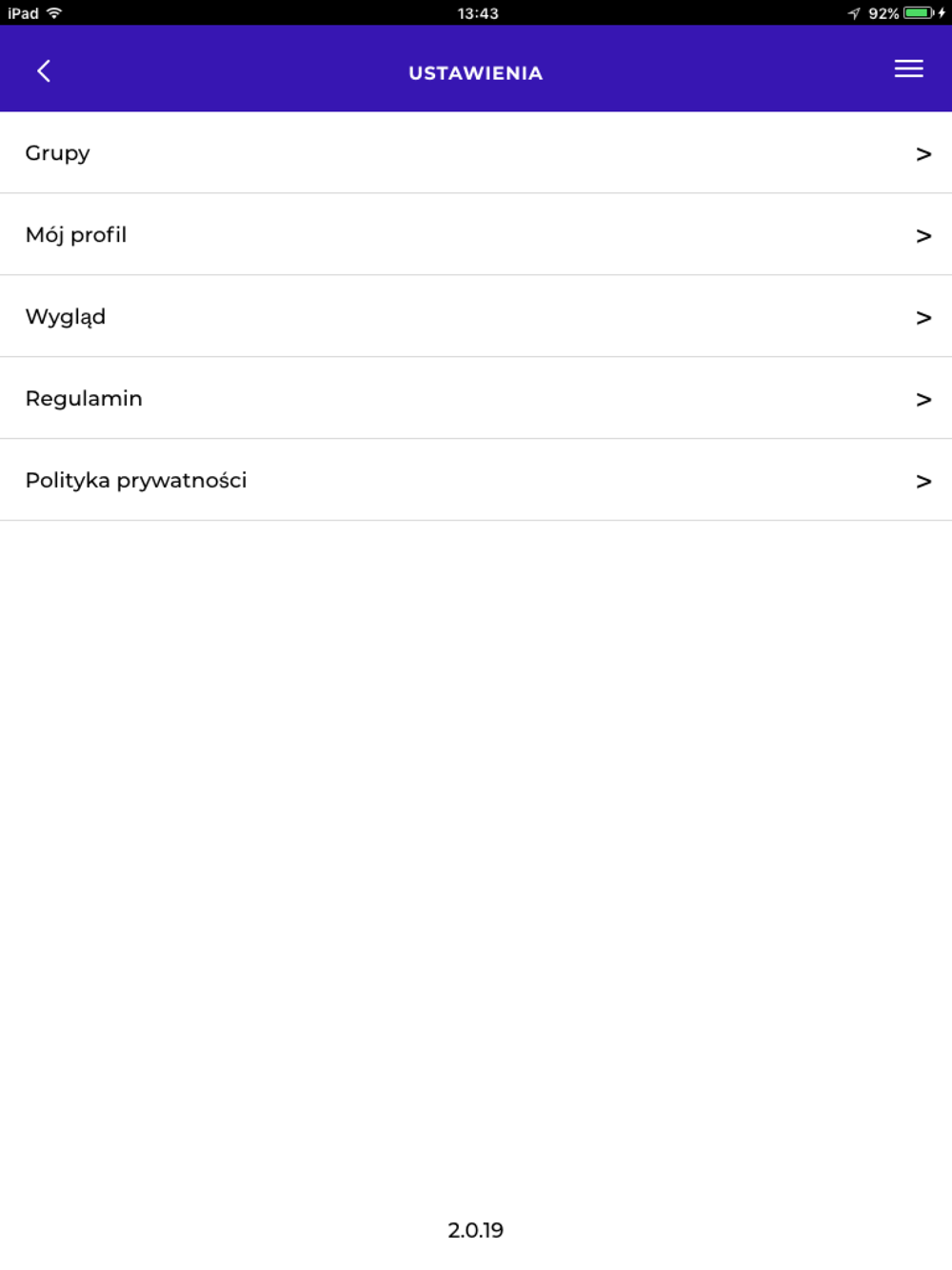Select the Wygląd option
This screenshot has height=1270, width=952.
click(x=66, y=317)
